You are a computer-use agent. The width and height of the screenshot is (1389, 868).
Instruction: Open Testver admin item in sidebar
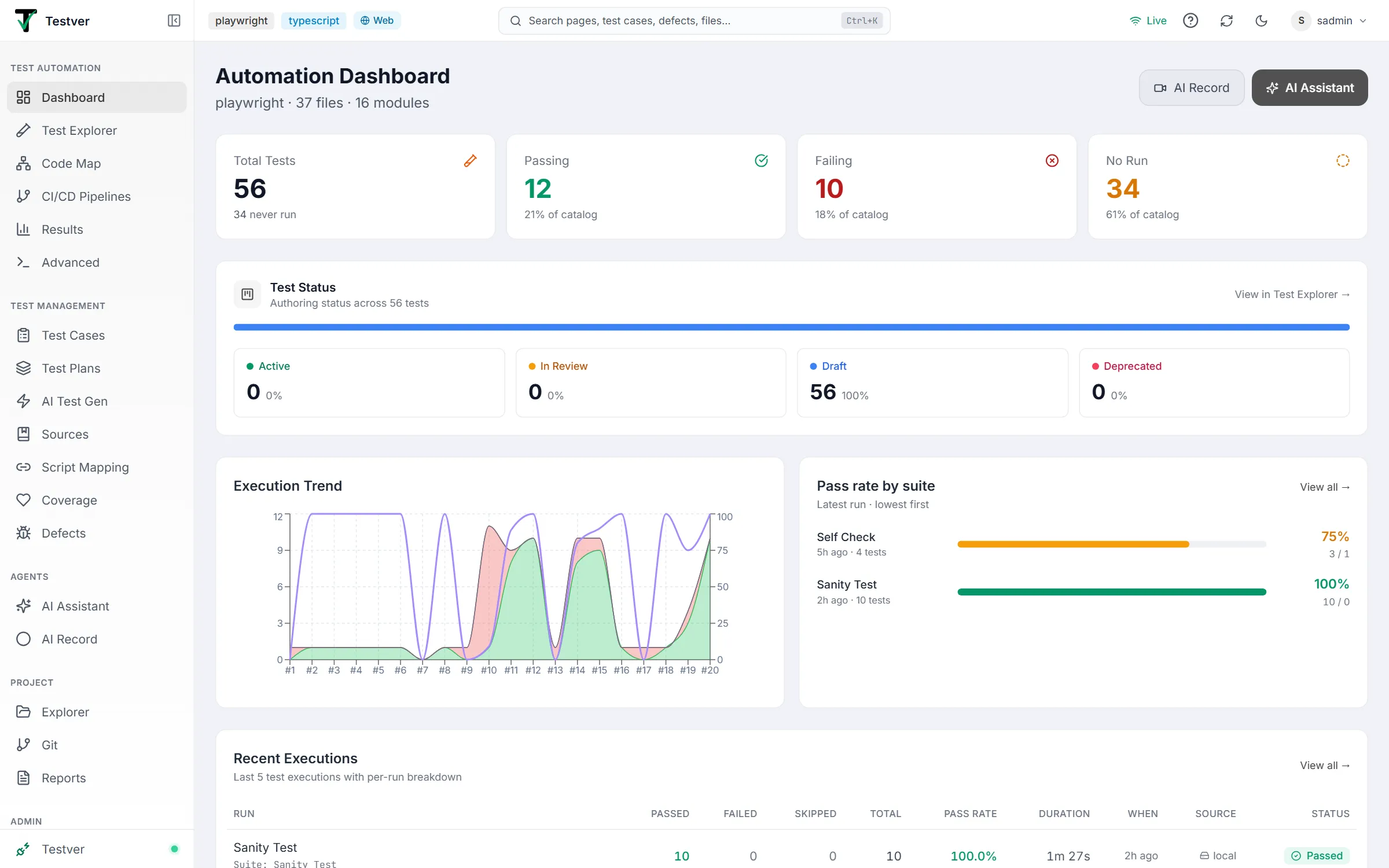(x=97, y=849)
